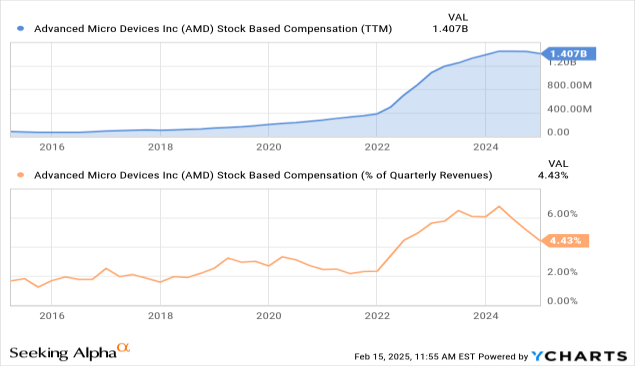
Task: Click the blue legend dot for TTM series
Action: [x=20, y=29]
